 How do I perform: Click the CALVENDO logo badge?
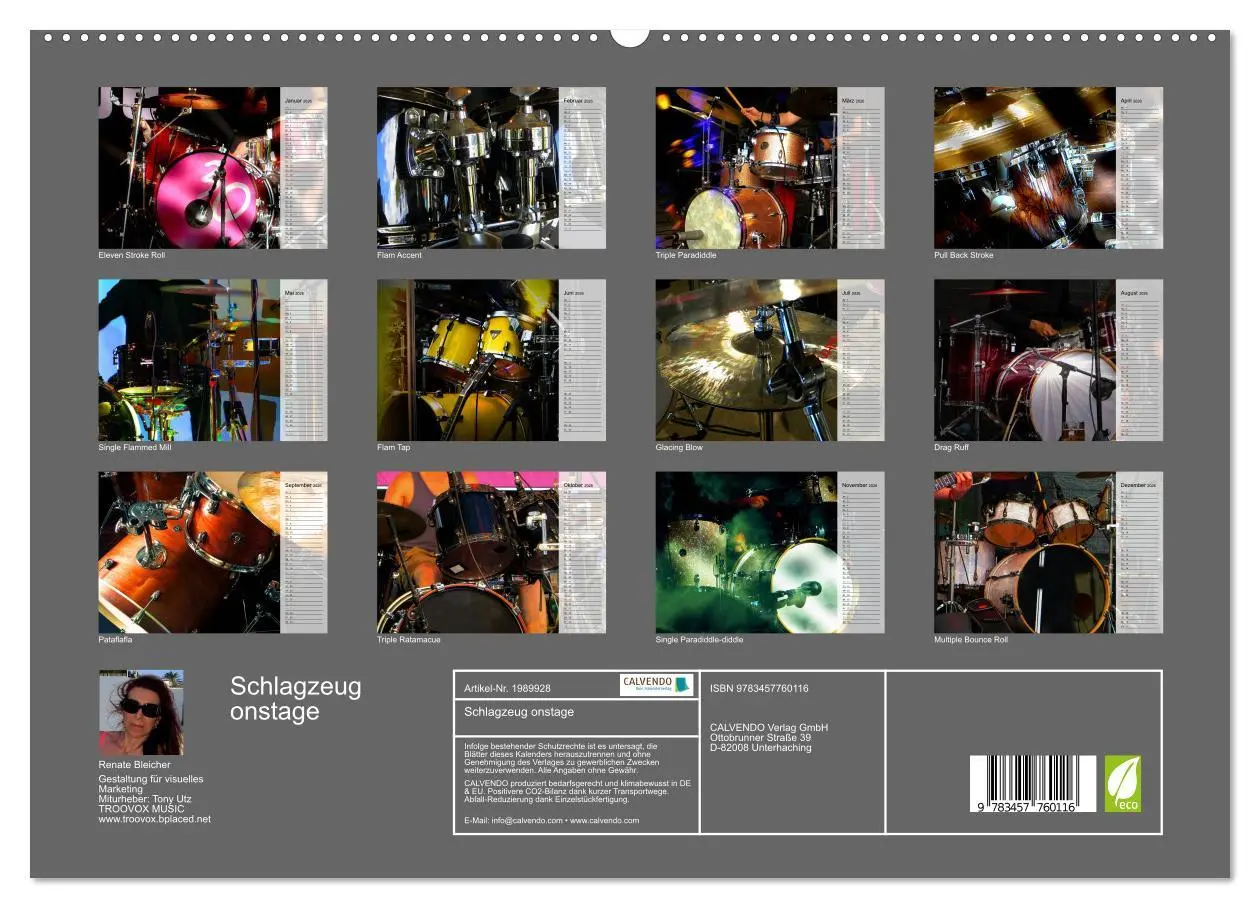click(x=656, y=685)
